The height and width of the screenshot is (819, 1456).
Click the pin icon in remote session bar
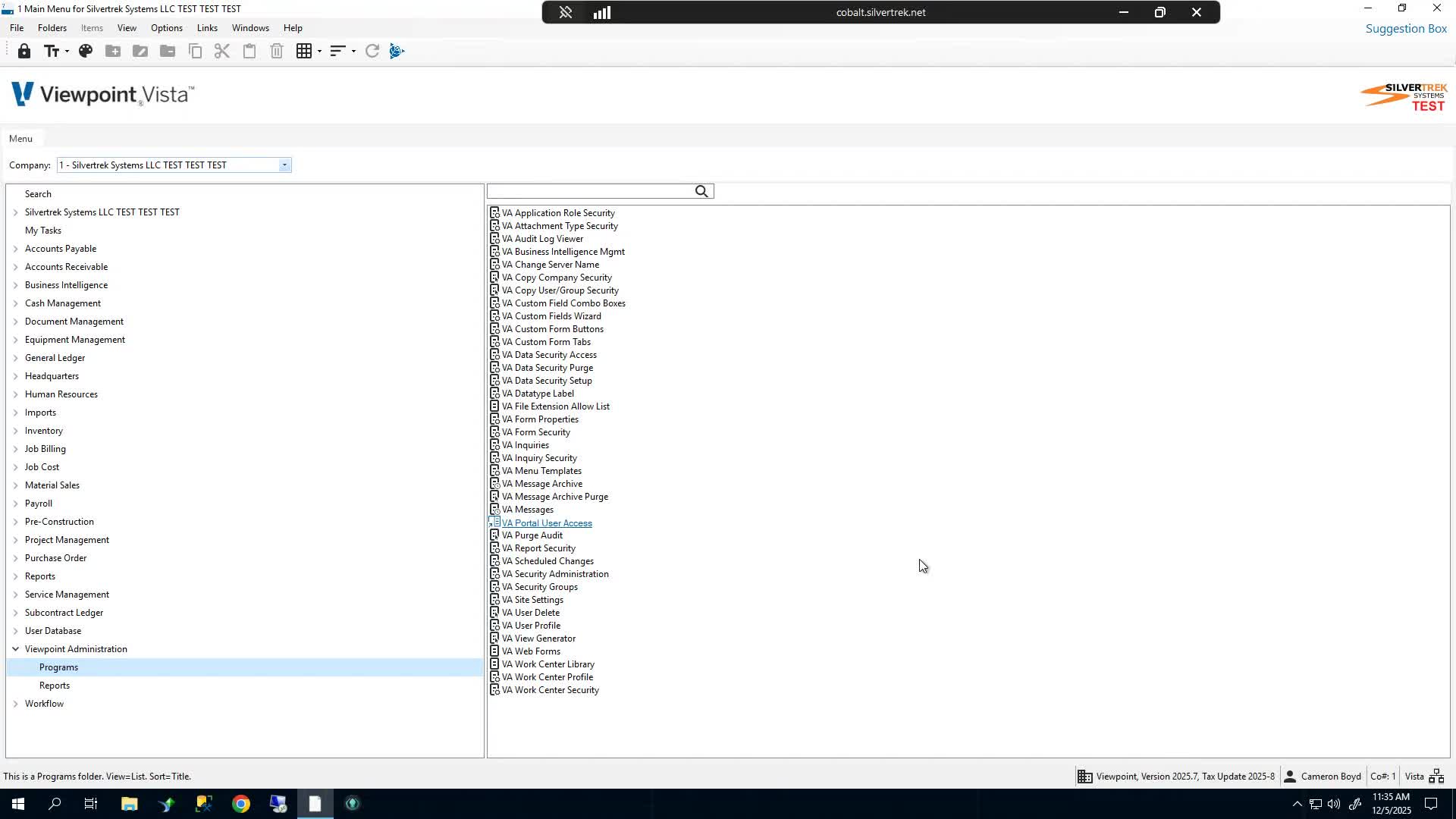(566, 13)
